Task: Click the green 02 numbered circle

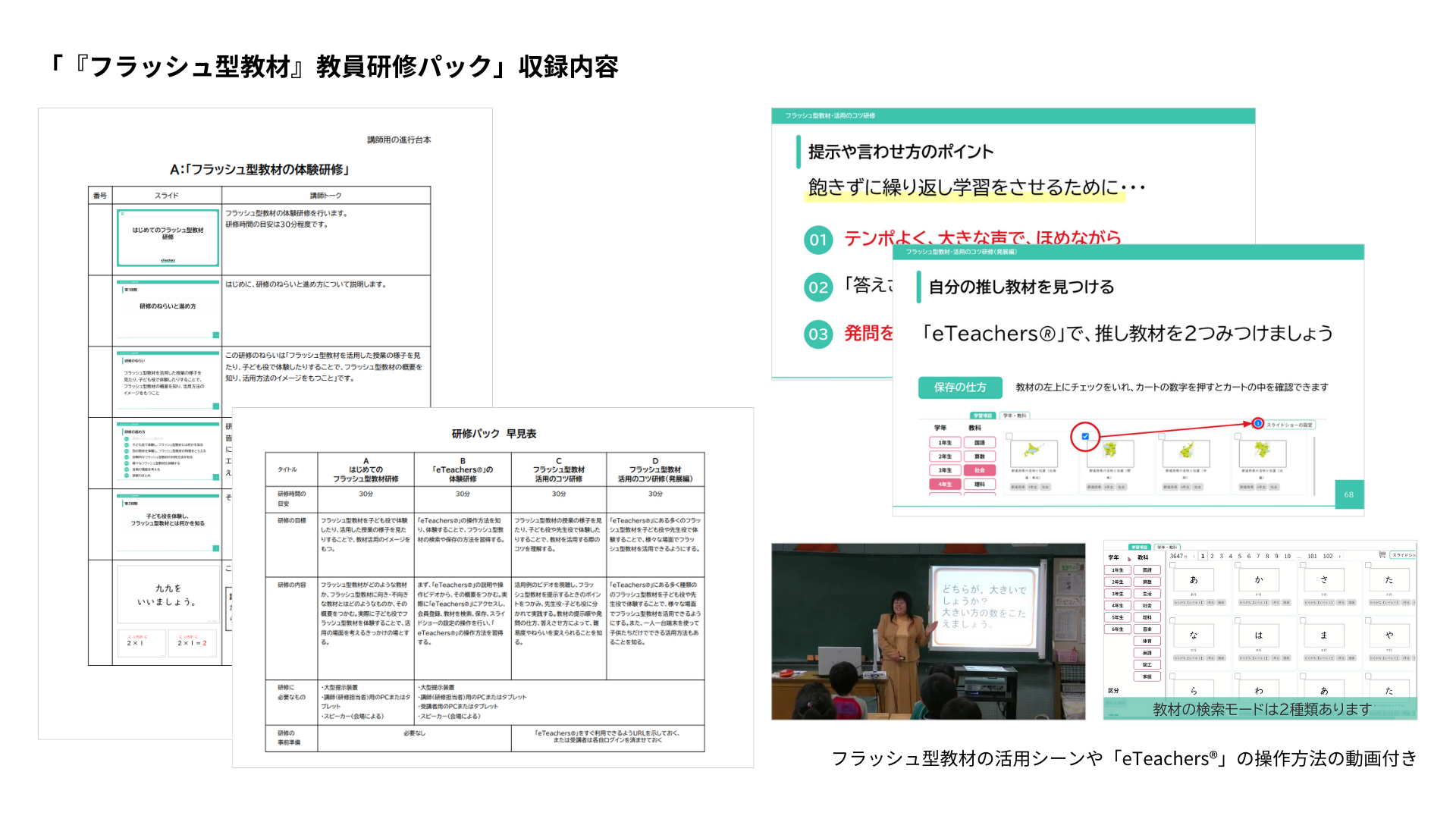Action: 818,287
